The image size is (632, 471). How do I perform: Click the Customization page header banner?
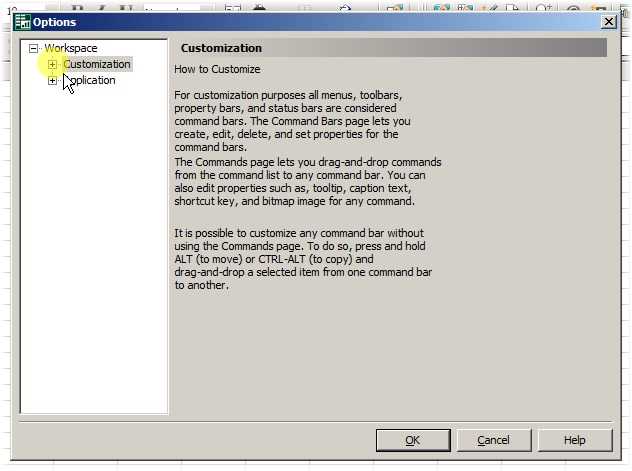[390, 48]
